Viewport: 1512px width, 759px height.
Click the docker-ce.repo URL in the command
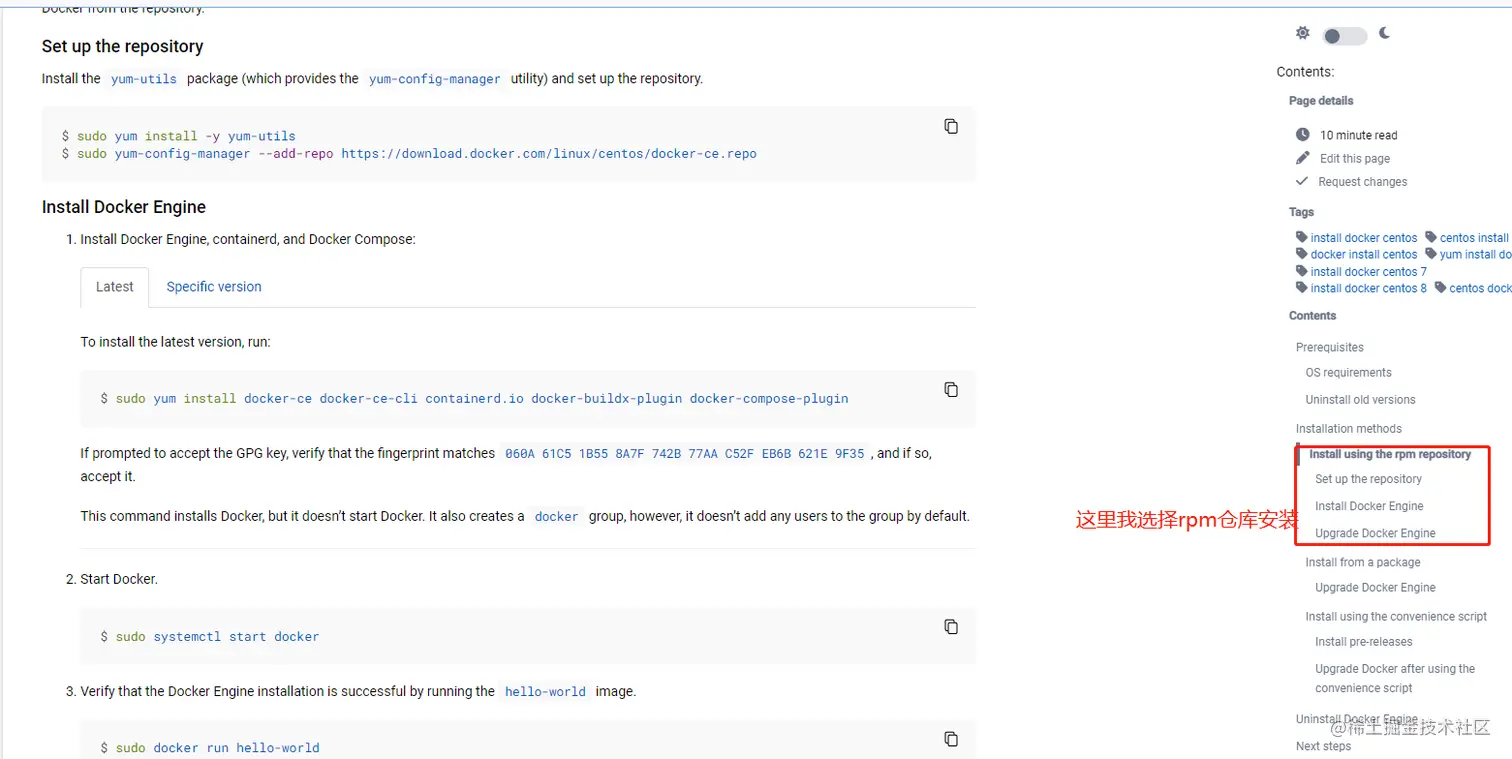(x=549, y=154)
